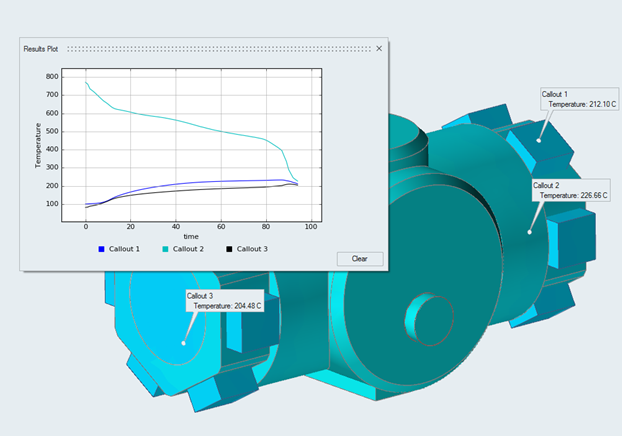Click Callout 3 label showing 204.48 C
The image size is (622, 436).
pyautogui.click(x=225, y=301)
